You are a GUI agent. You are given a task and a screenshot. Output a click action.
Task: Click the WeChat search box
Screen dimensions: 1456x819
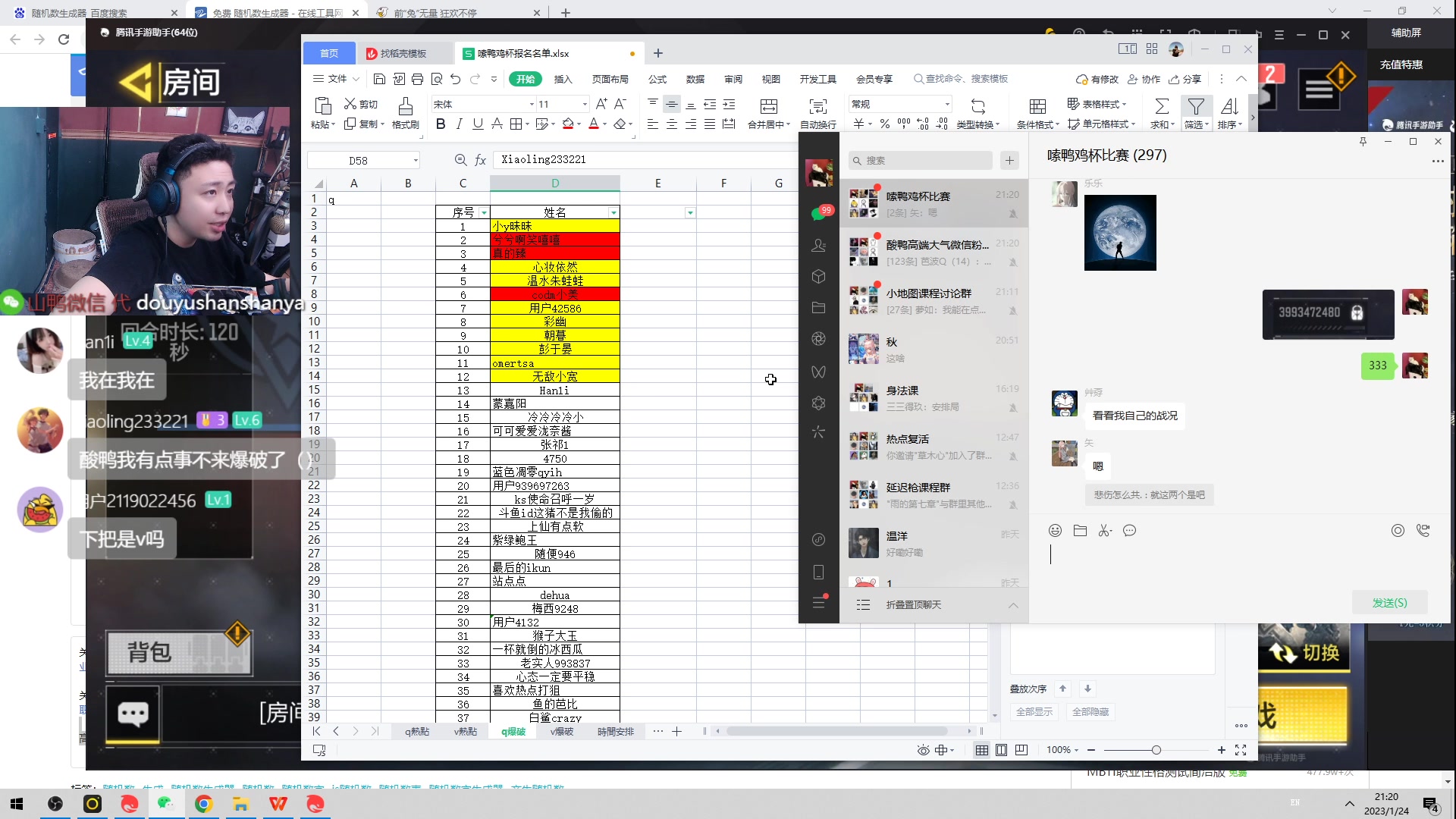[921, 161]
